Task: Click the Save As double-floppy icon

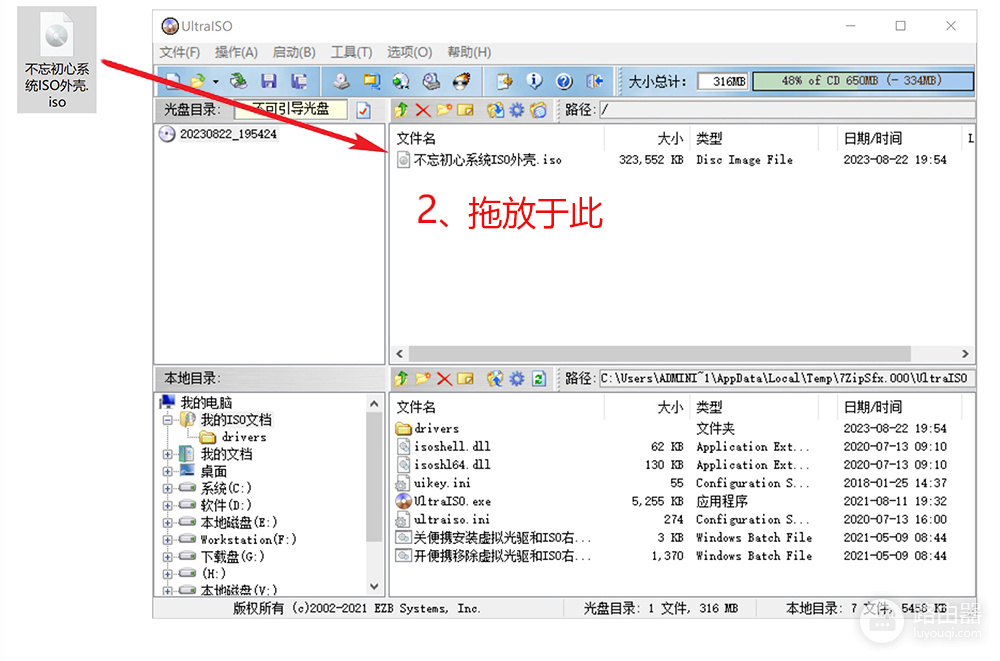Action: [298, 81]
